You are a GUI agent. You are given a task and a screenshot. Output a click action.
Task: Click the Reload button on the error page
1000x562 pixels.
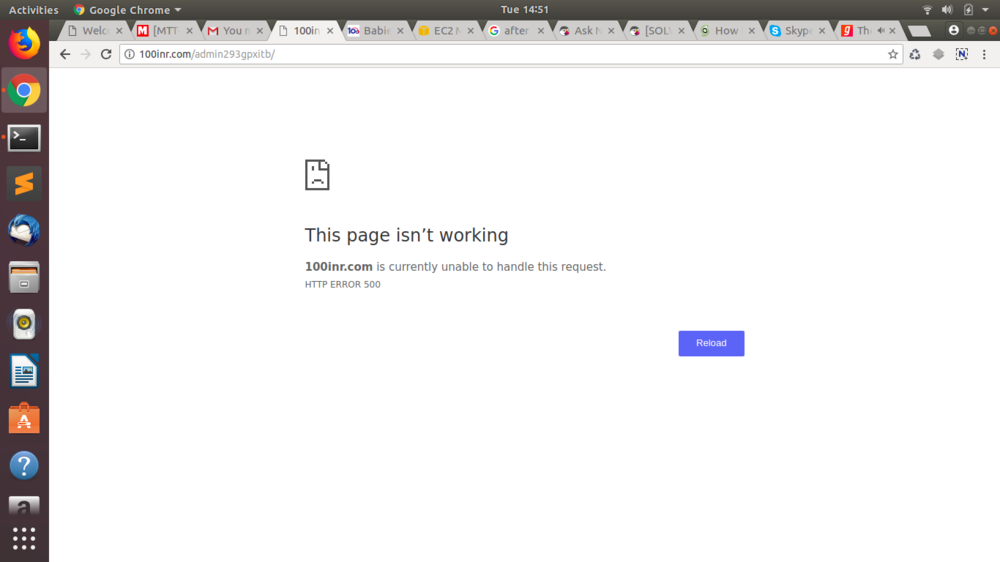click(711, 343)
